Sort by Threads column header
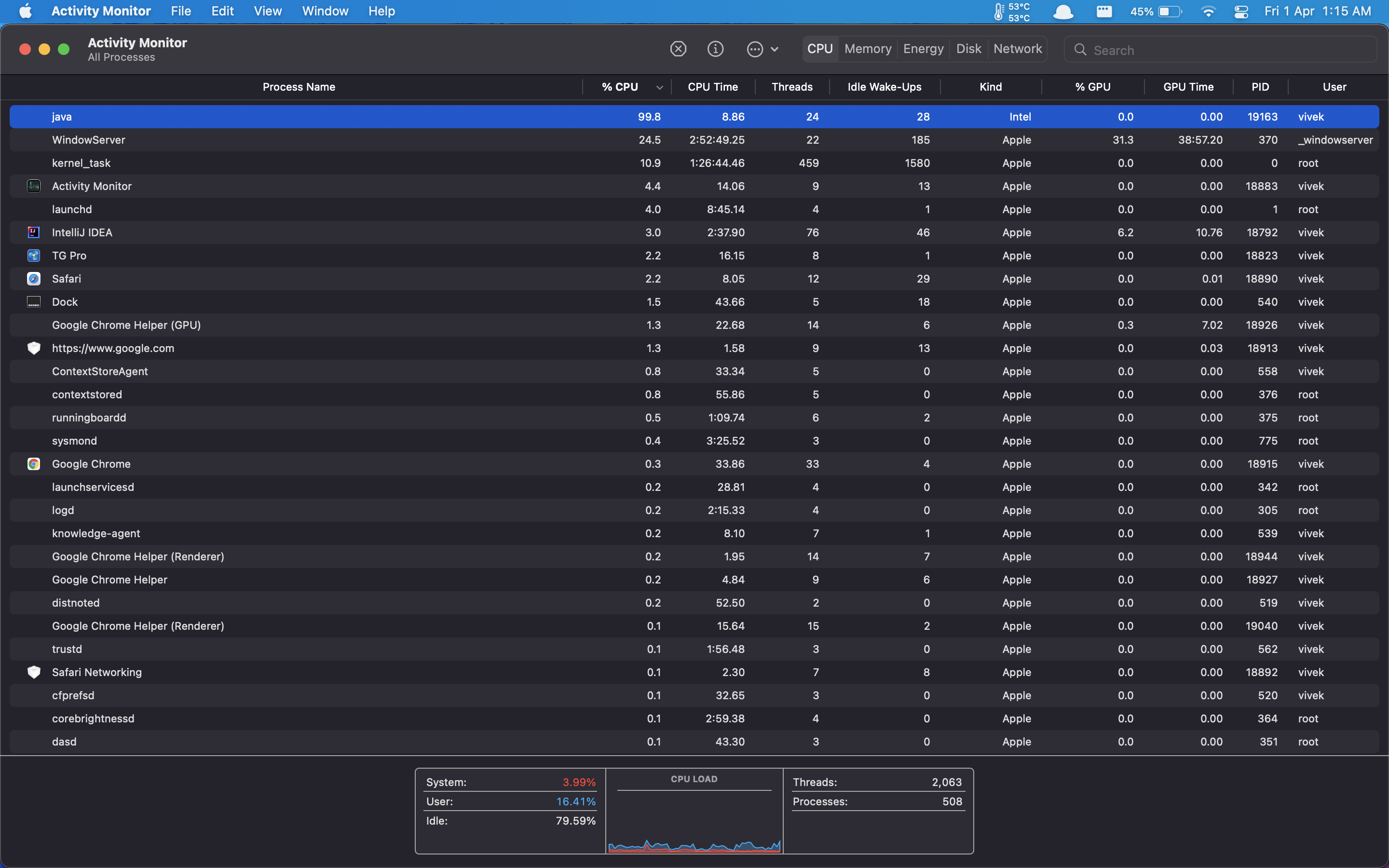1389x868 pixels. pos(791,87)
